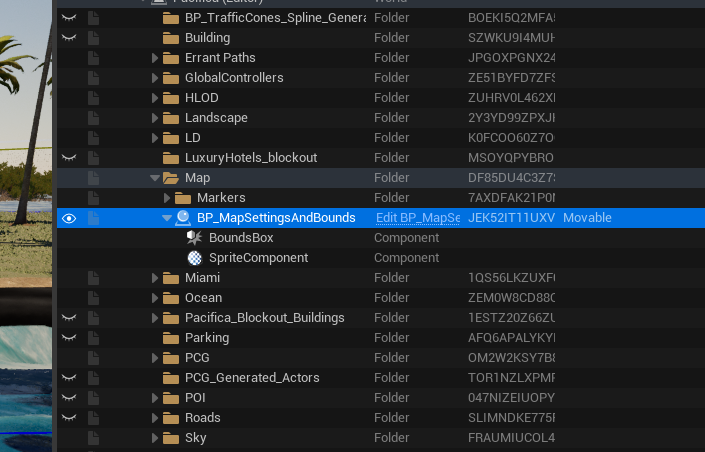Open Edit BP_MapSettingsAndBounds blueprint link
705x452 pixels.
418,218
